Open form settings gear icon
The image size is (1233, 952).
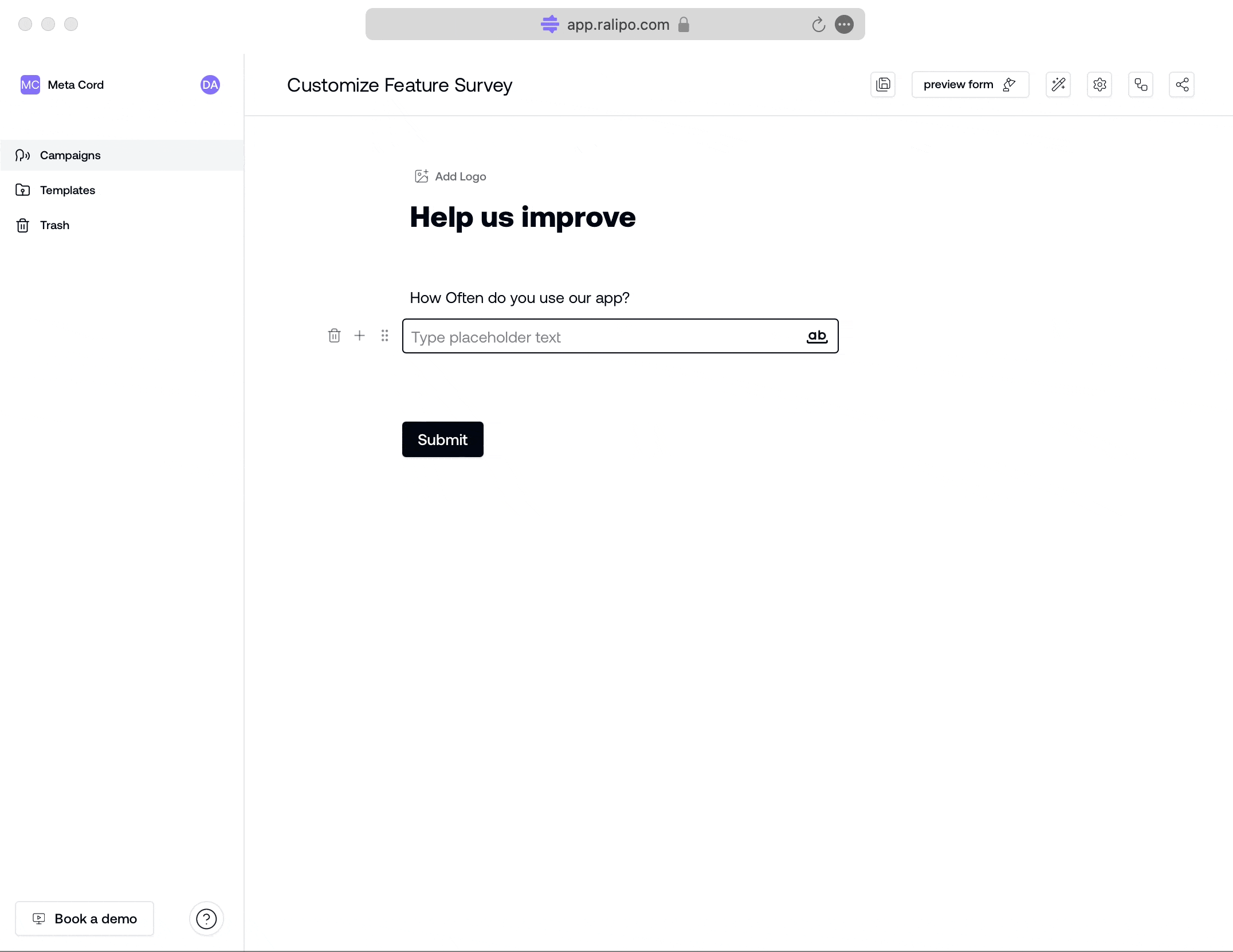click(1099, 85)
